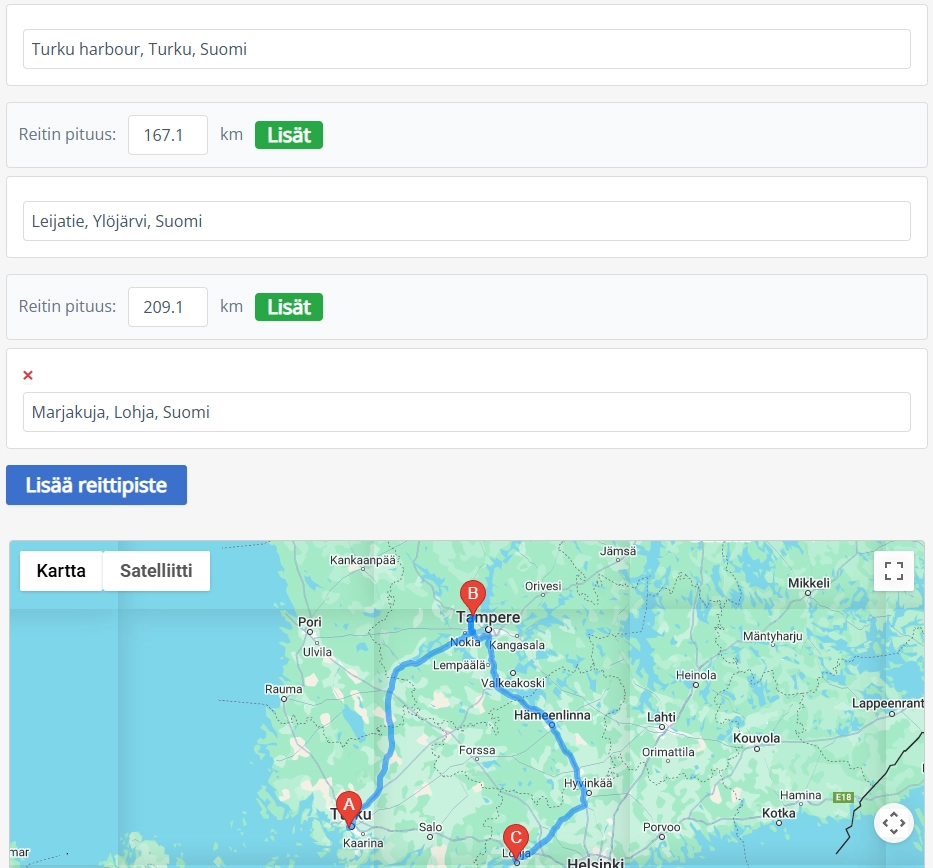The width and height of the screenshot is (933, 868).
Task: Click the Lahti city label on map
Action: tap(661, 717)
